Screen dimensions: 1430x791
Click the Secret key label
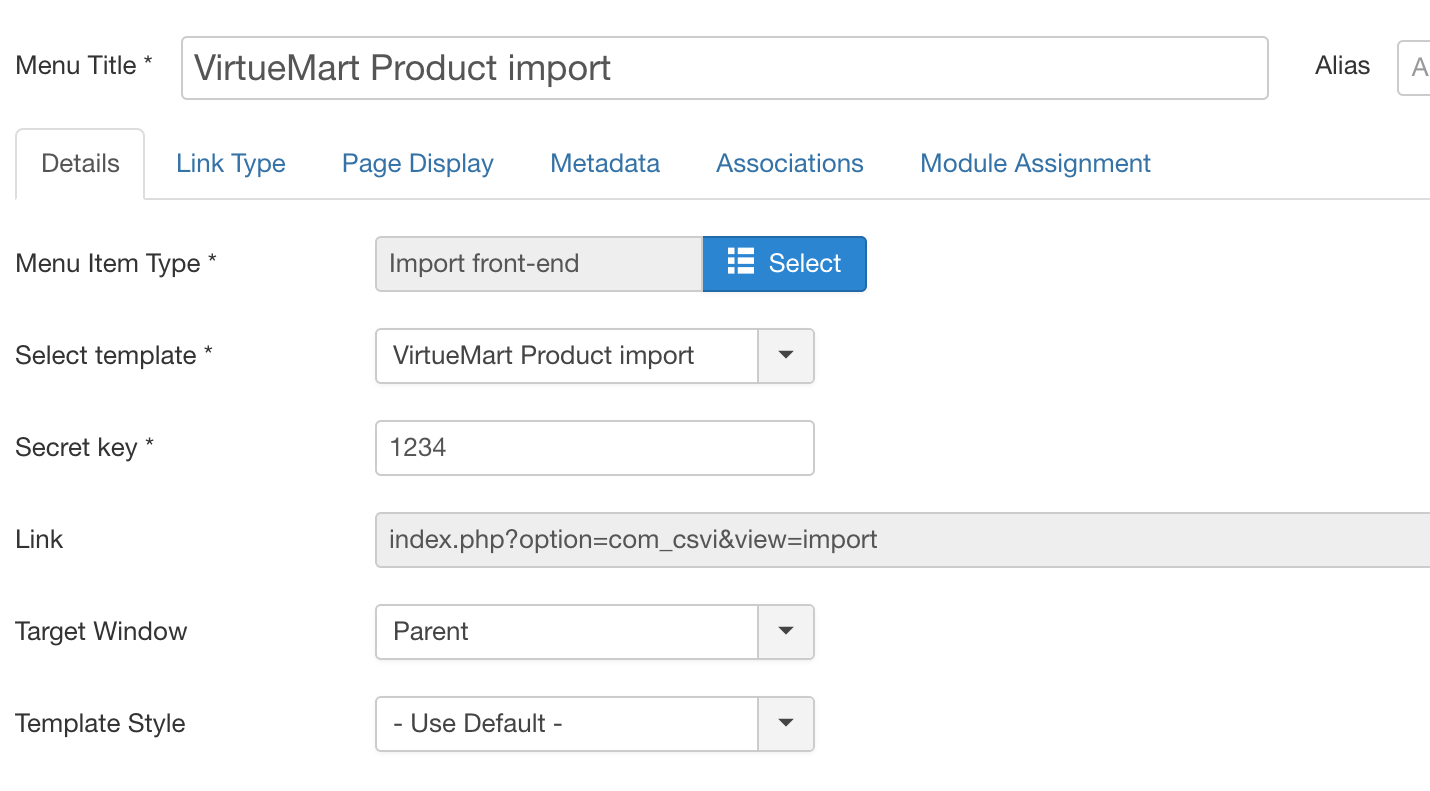[85, 448]
